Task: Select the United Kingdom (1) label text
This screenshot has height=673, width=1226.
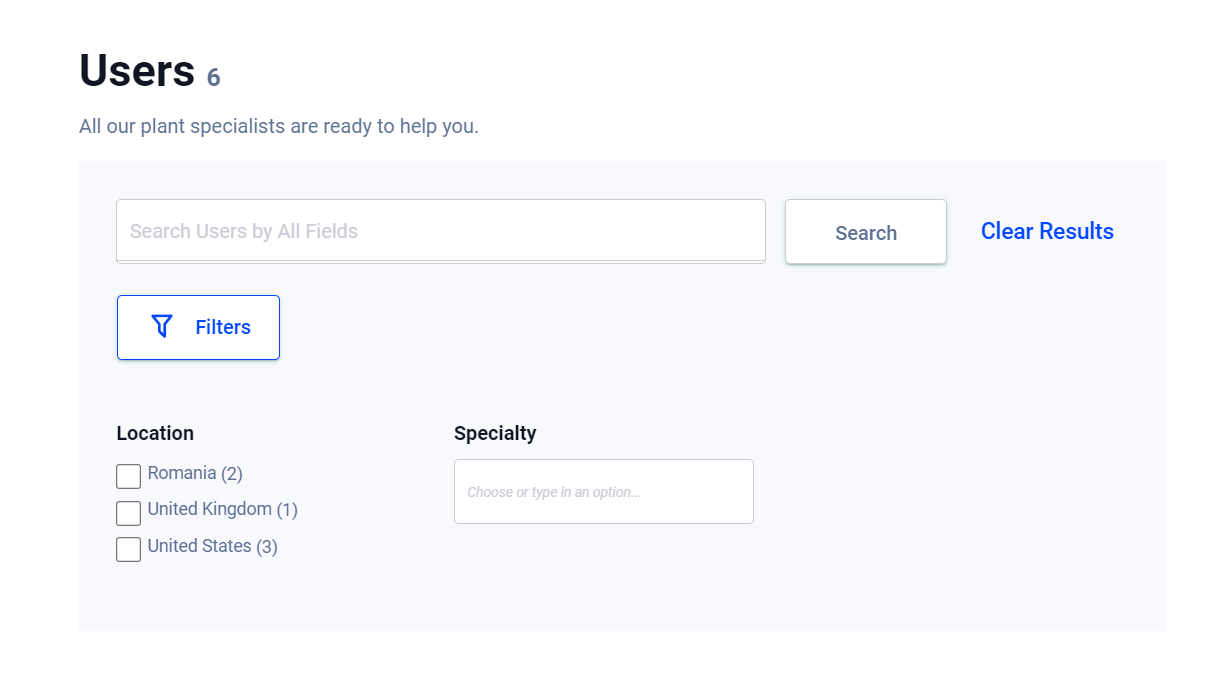Action: (x=223, y=509)
